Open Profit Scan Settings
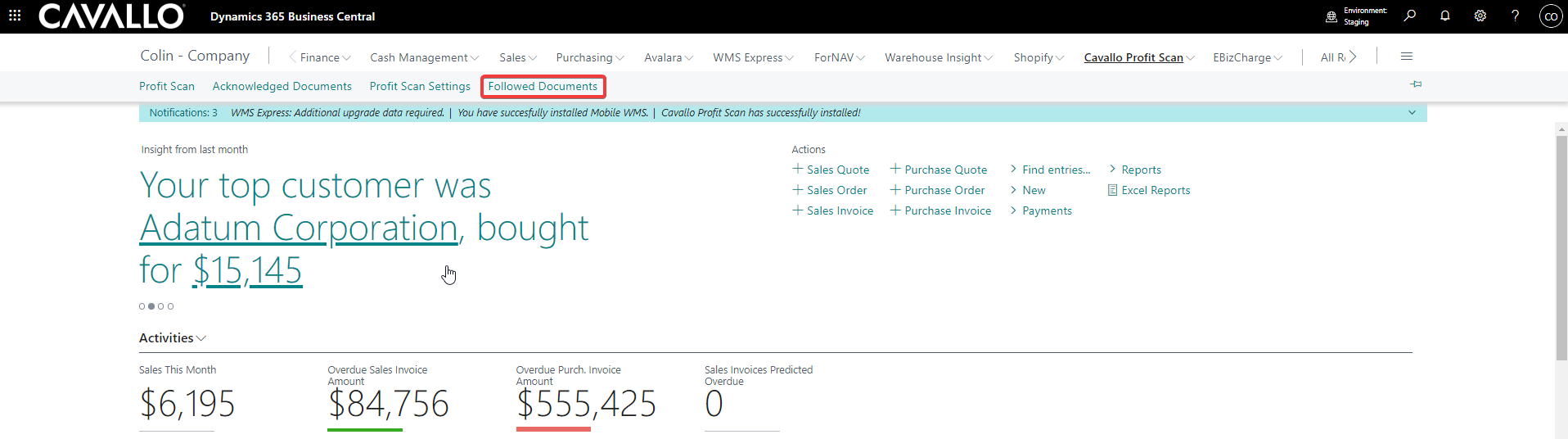This screenshot has height=439, width=1568. coord(420,86)
